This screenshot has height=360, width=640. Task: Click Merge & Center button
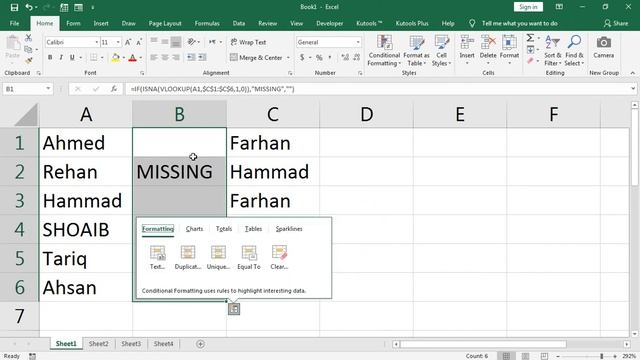(x=256, y=58)
